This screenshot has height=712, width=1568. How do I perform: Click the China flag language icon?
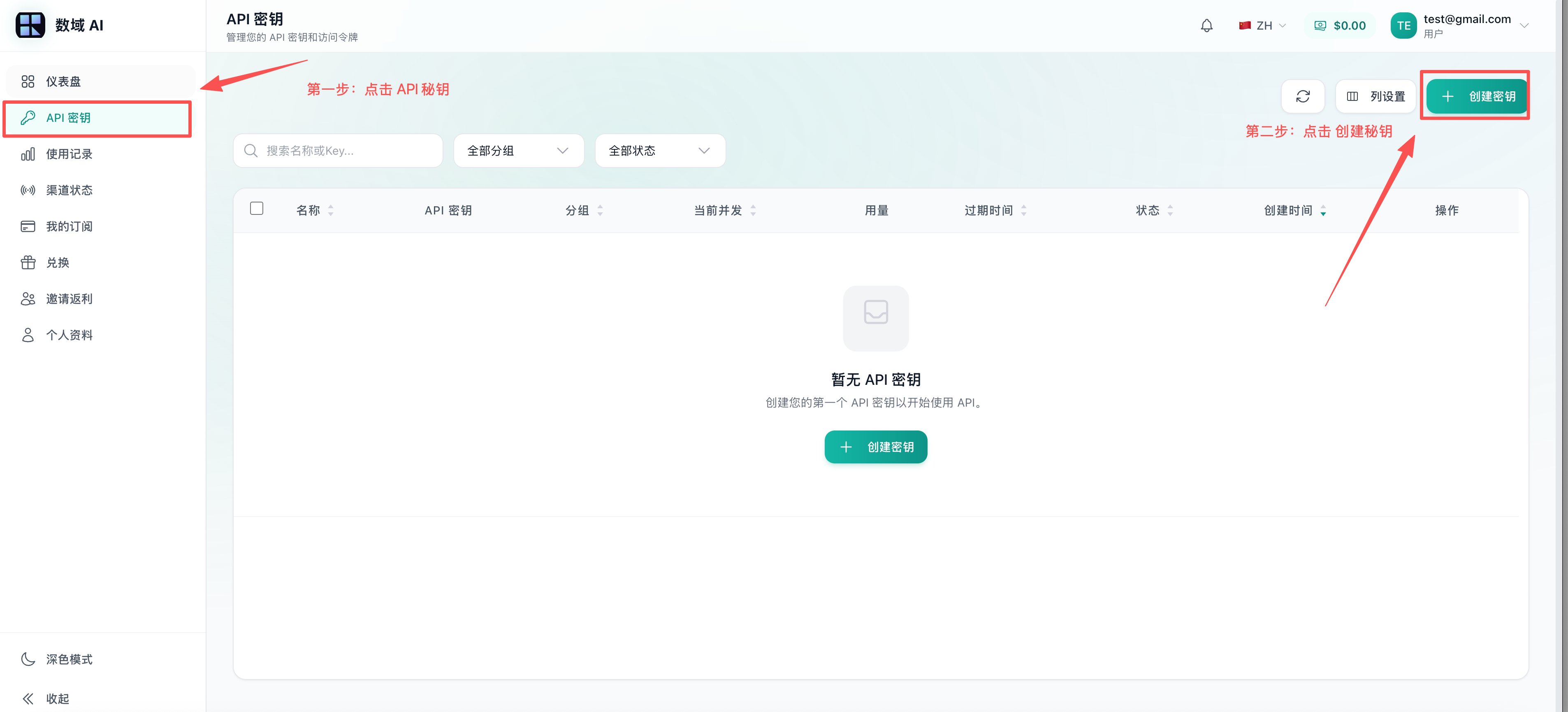point(1245,26)
